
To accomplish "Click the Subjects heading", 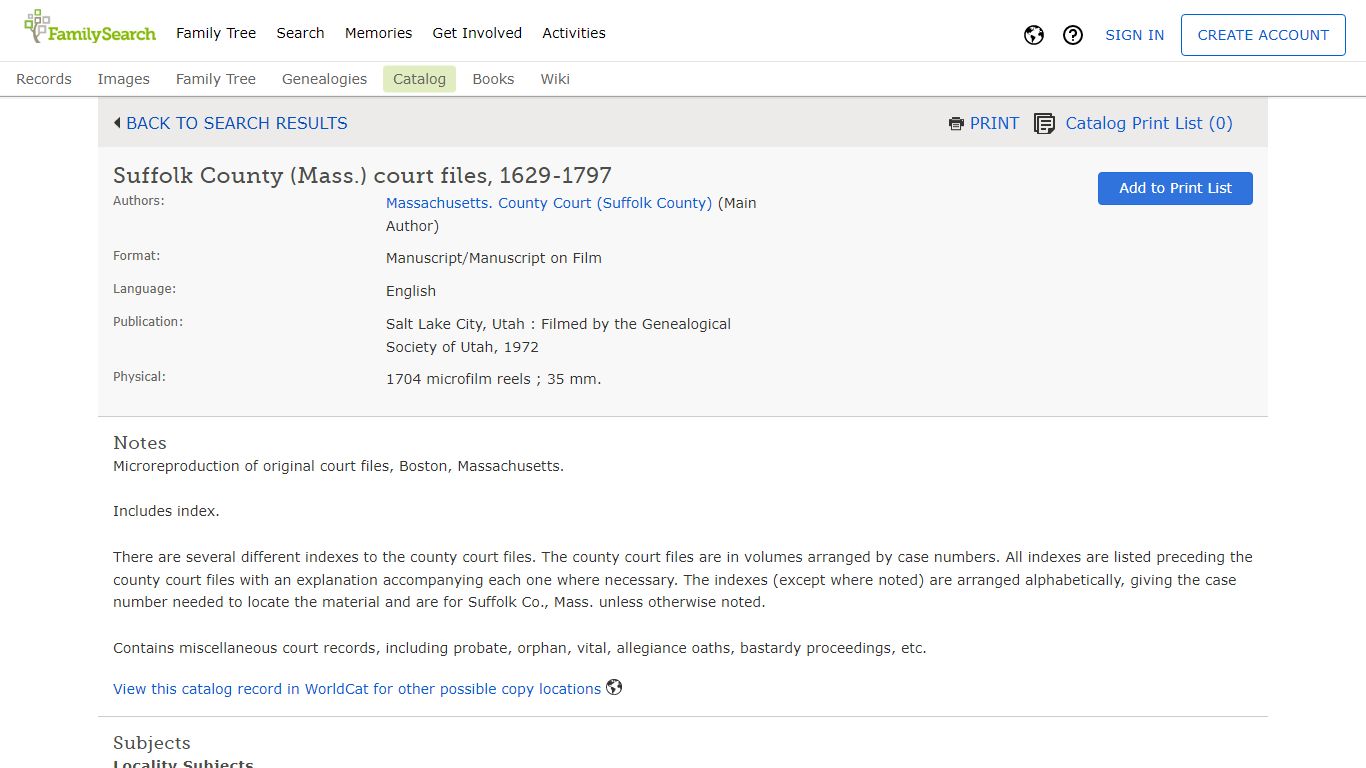I will [x=152, y=743].
